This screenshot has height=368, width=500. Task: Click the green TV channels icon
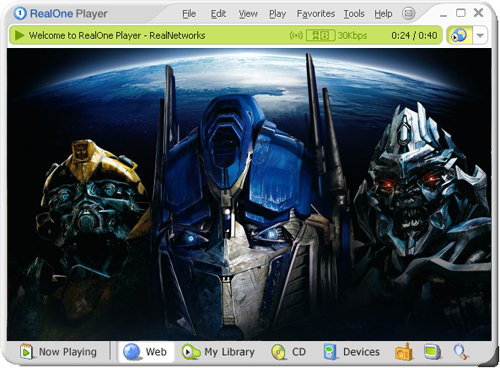pos(432,352)
